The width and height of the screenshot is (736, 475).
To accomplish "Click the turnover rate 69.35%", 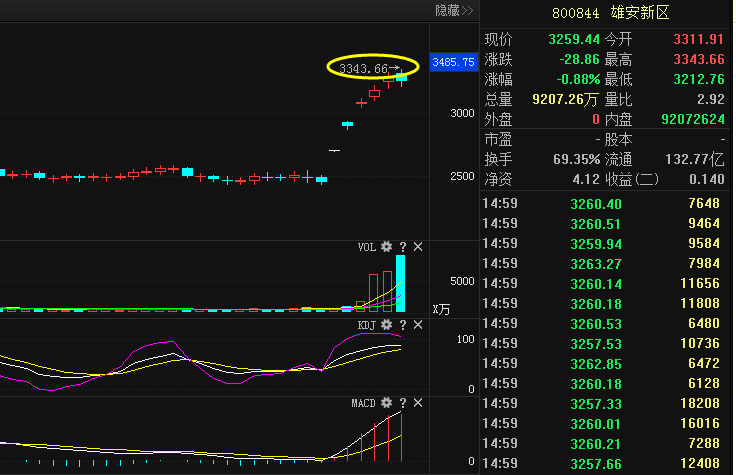I will 576,159.
